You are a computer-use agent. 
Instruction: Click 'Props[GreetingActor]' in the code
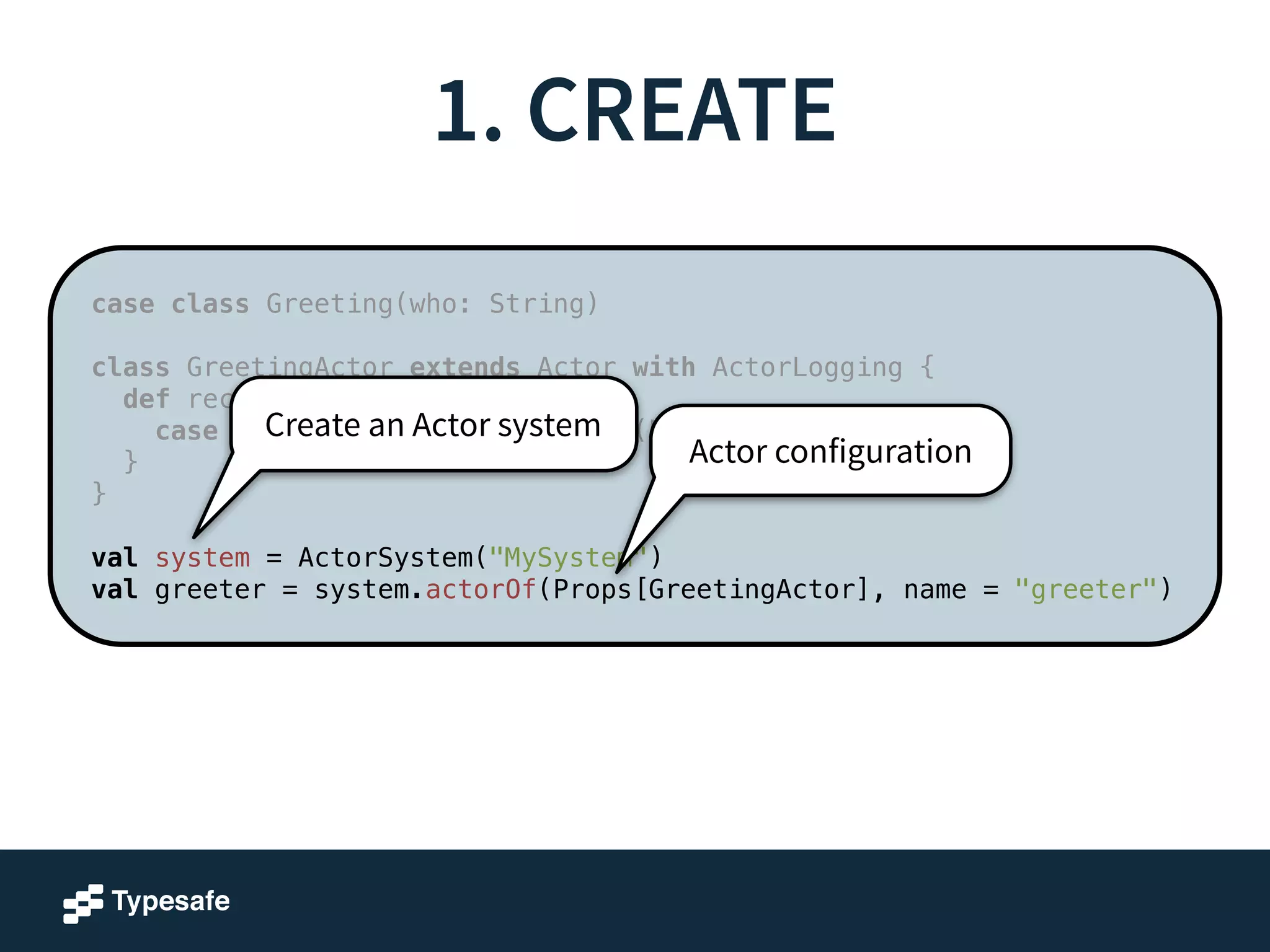710,589
